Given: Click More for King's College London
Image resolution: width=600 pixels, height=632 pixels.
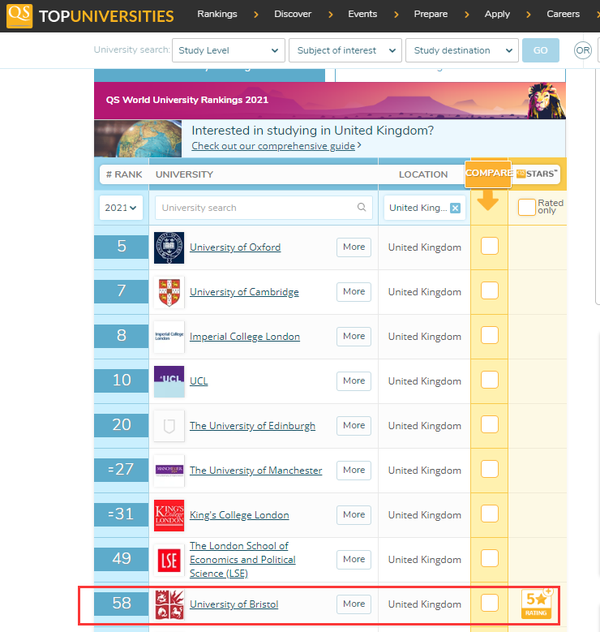Looking at the screenshot, I should point(354,515).
